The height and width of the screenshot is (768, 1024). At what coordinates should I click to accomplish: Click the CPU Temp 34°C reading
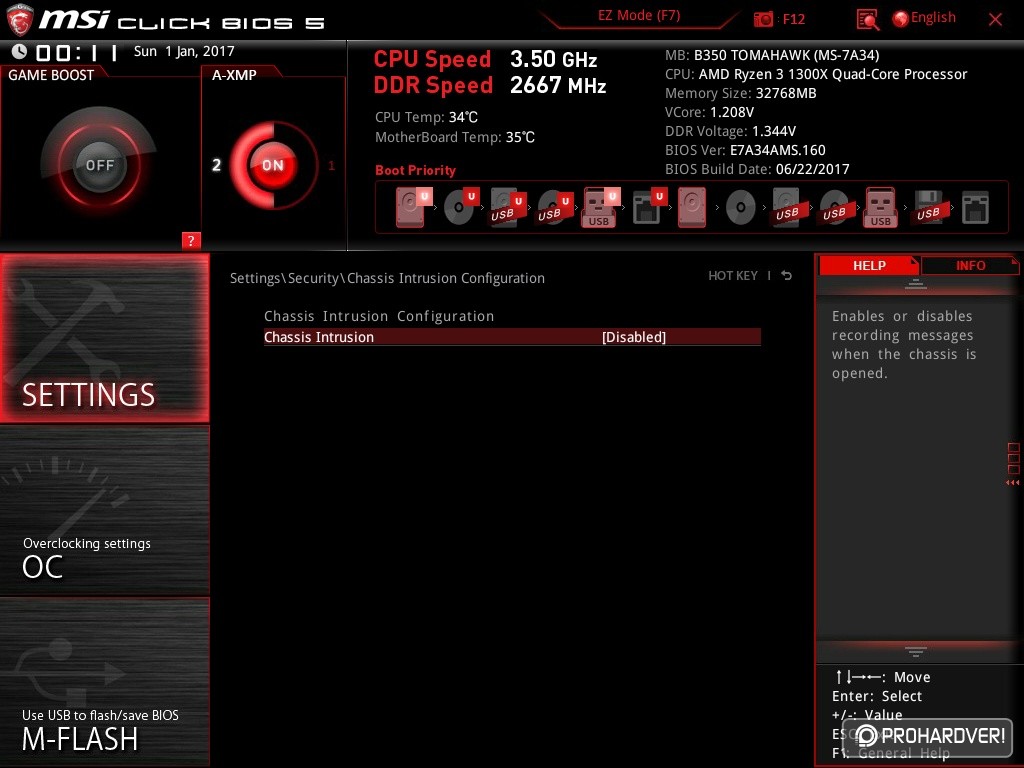point(426,118)
